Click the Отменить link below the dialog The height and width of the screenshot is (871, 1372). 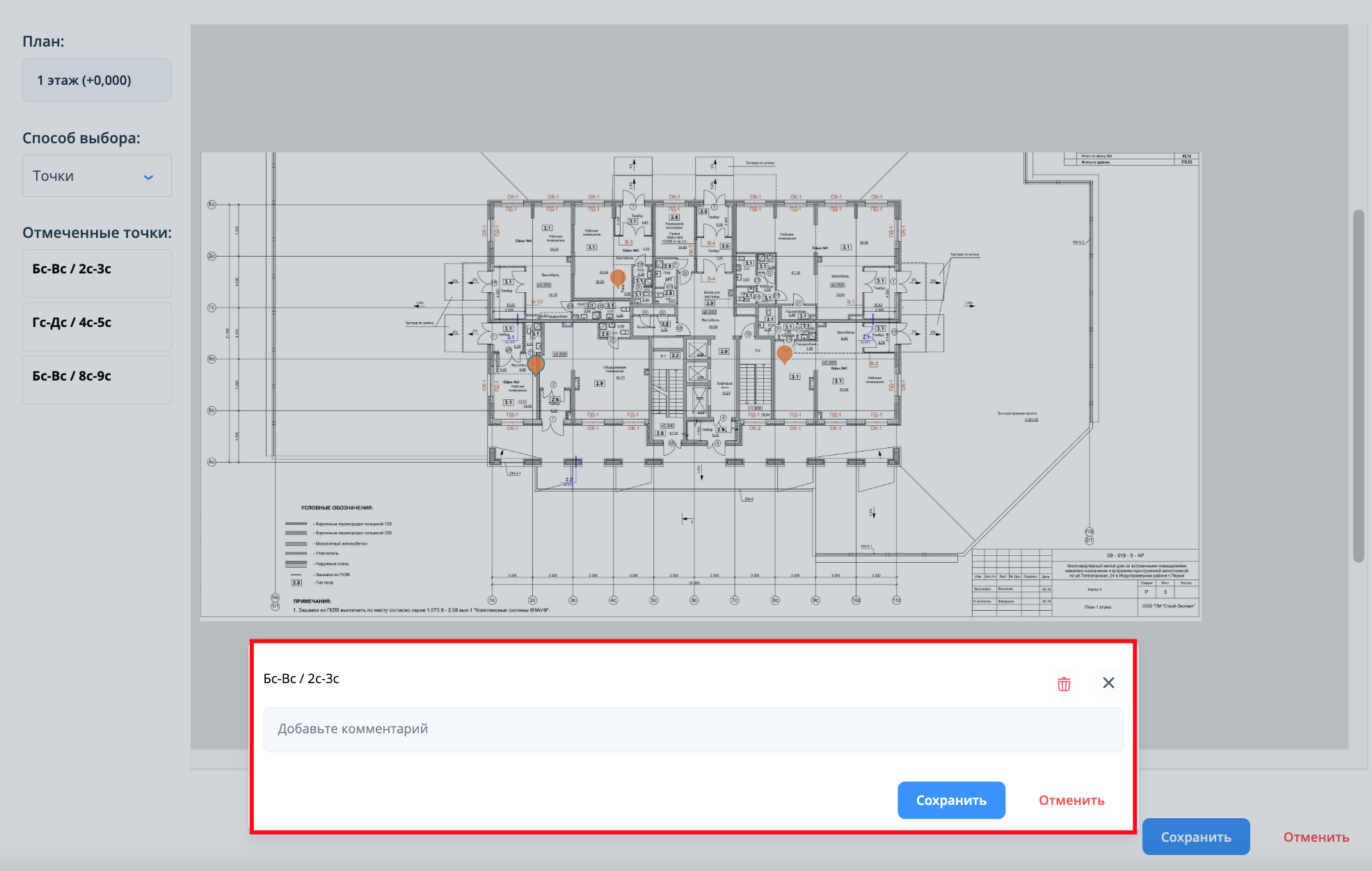tap(1316, 837)
